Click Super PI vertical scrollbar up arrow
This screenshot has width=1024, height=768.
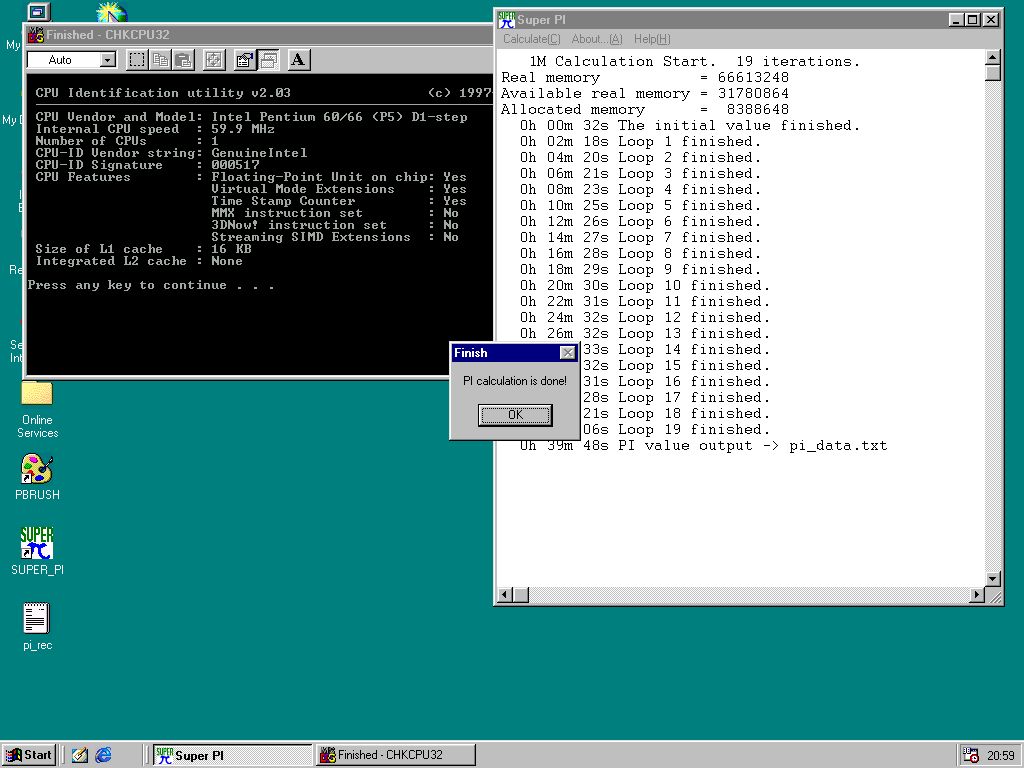[x=993, y=57]
